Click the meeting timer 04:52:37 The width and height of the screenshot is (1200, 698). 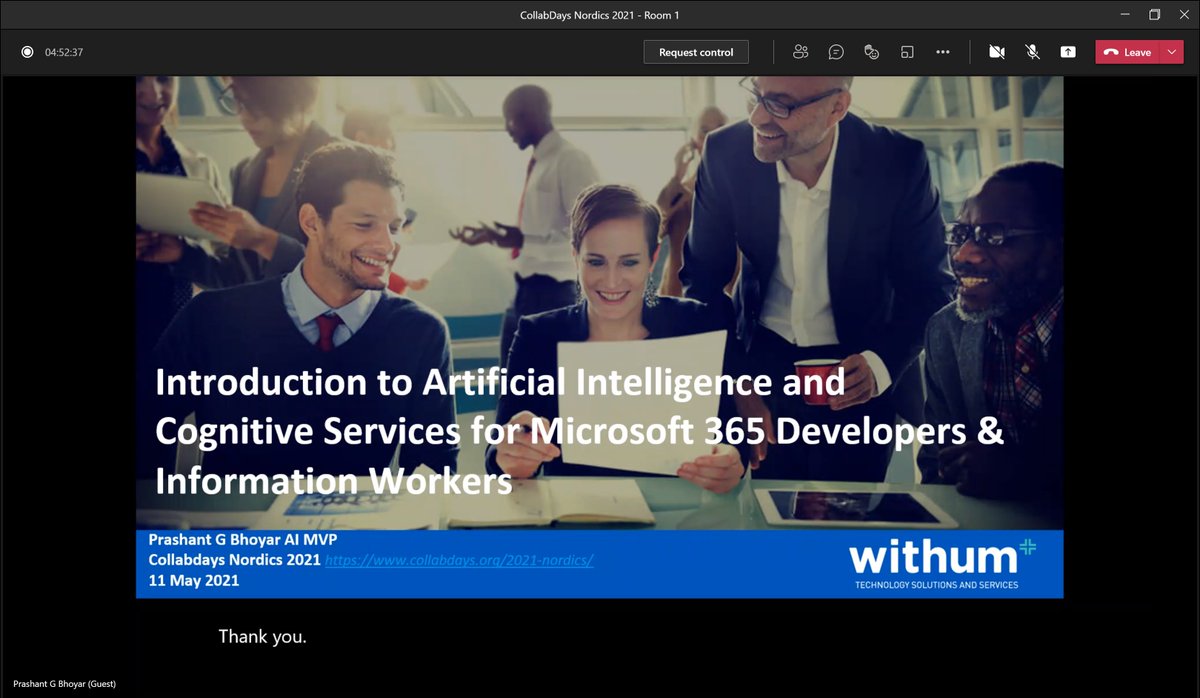64,52
